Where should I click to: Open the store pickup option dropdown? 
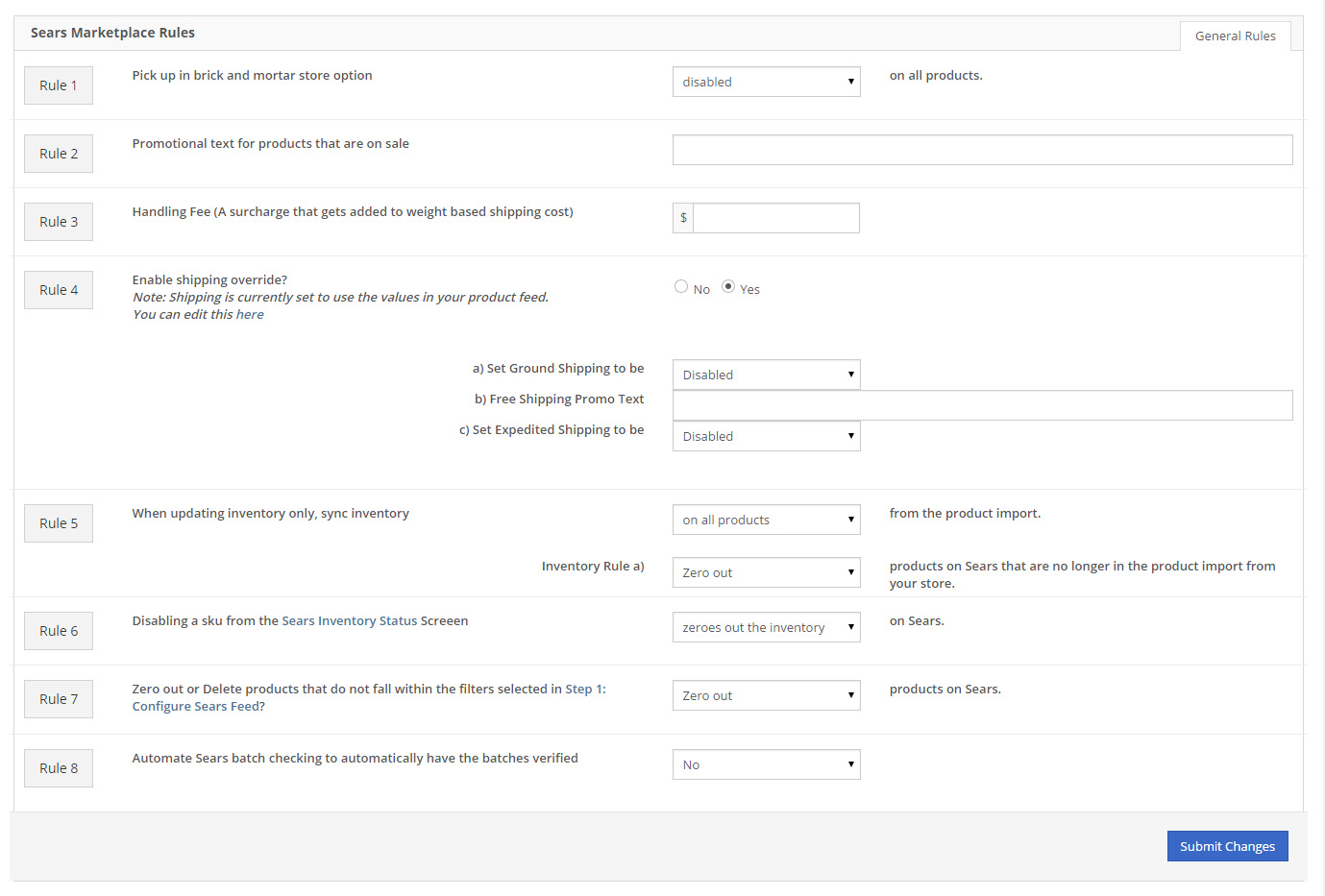(766, 82)
